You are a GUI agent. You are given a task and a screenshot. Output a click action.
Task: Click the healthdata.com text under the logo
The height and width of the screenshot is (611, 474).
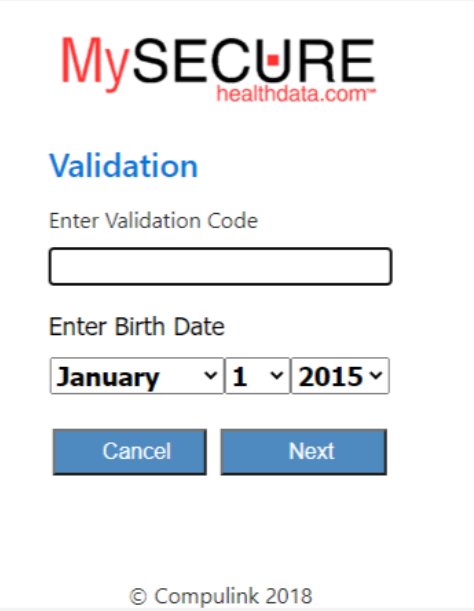point(292,94)
